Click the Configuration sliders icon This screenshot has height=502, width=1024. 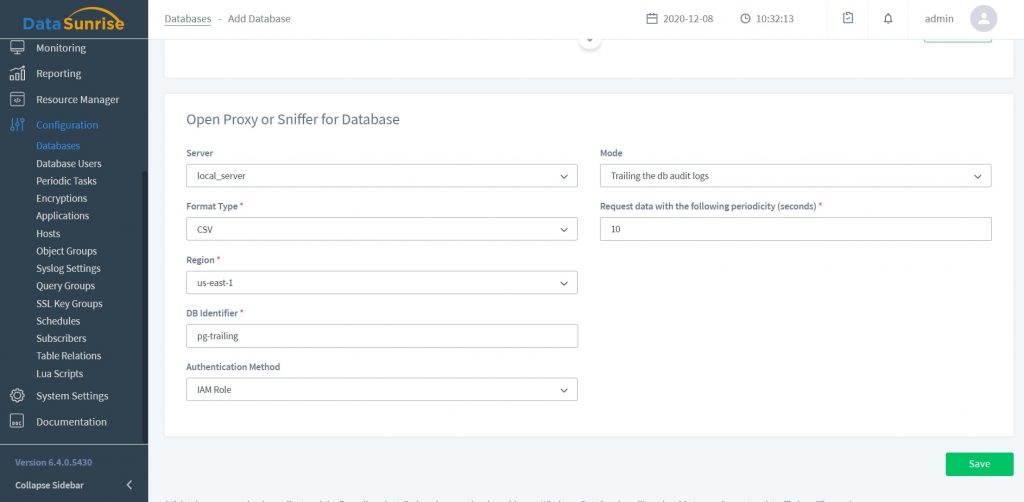pos(17,126)
